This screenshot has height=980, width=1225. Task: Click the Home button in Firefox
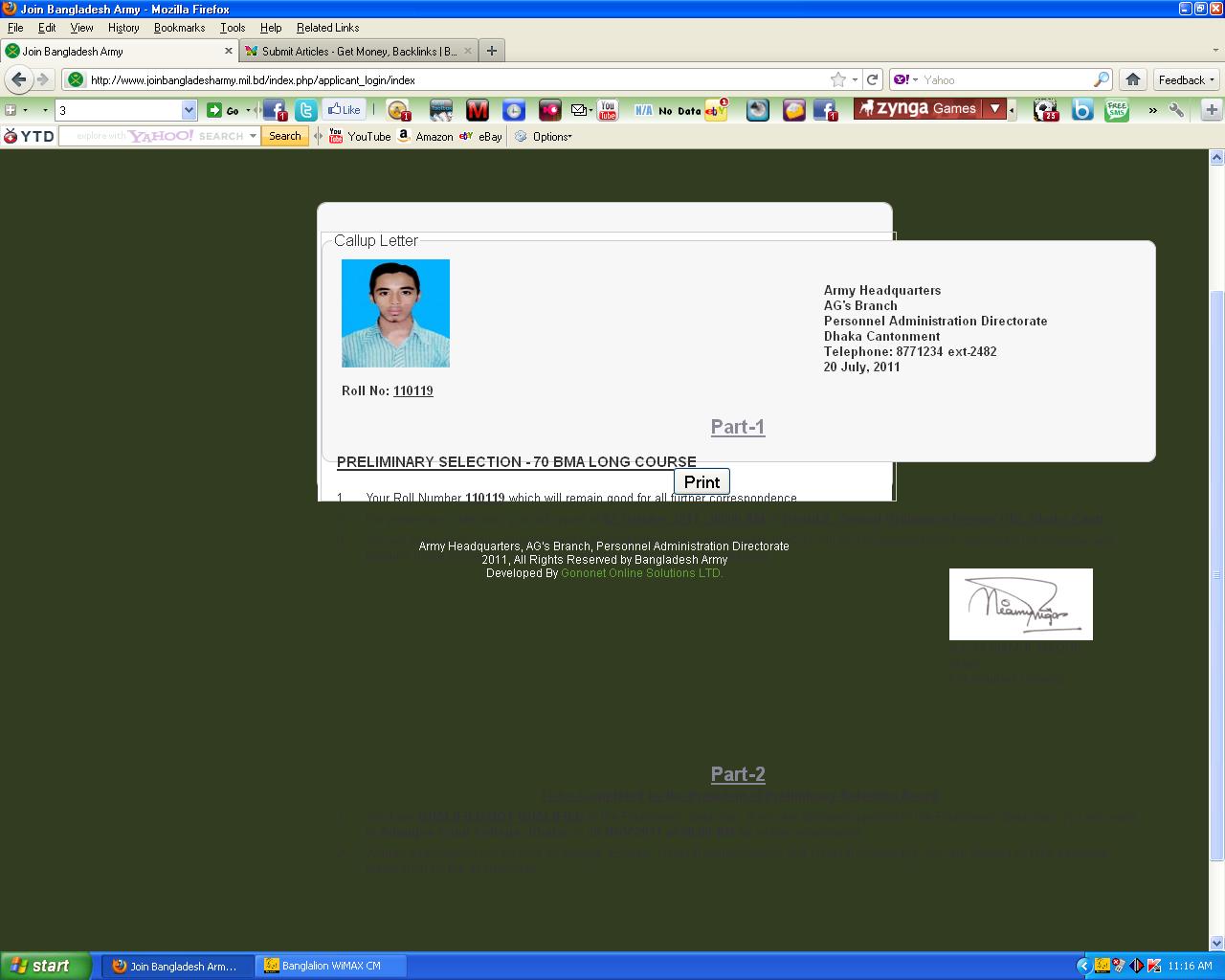tap(1133, 79)
